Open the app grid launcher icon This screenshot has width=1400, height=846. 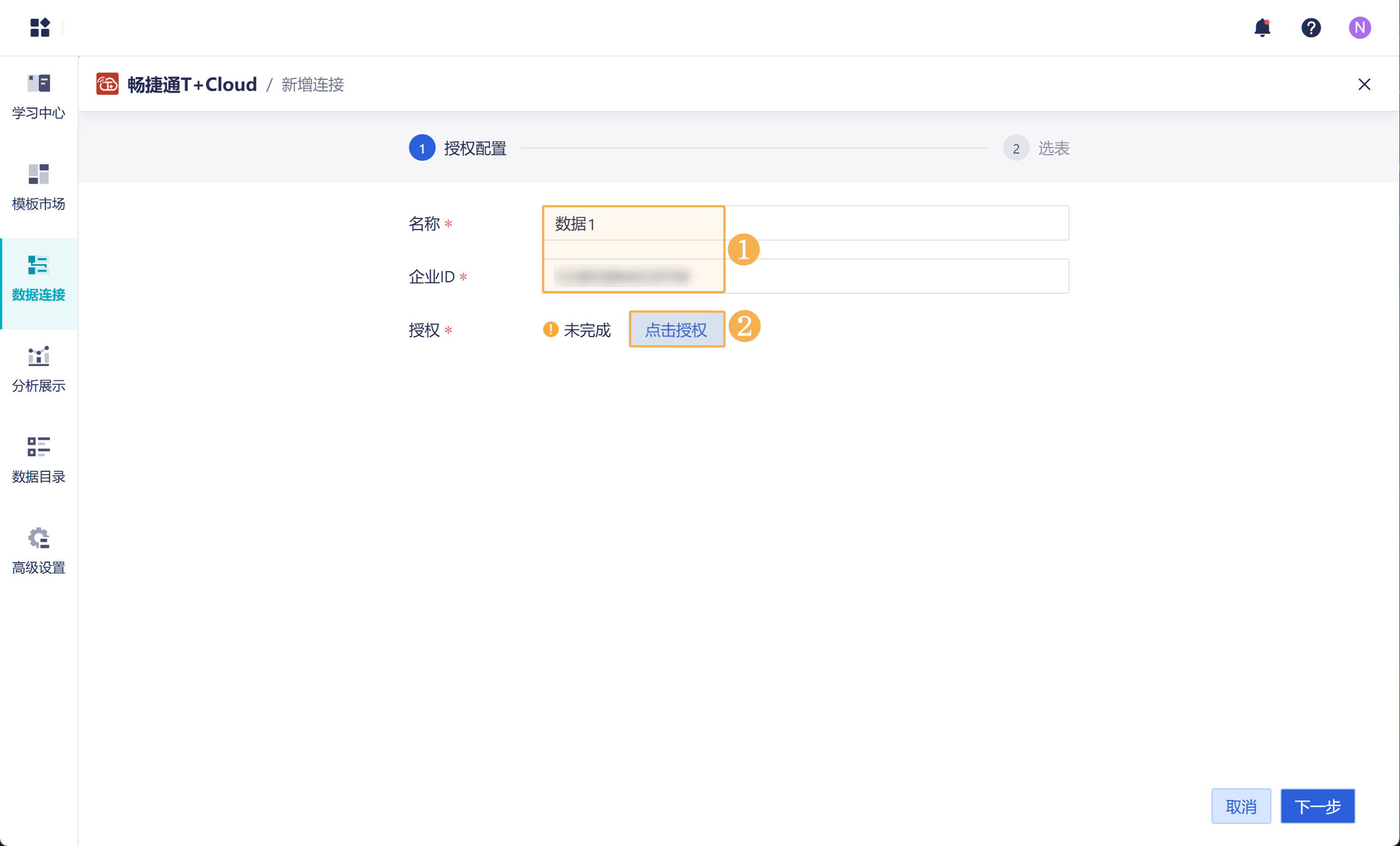(x=40, y=27)
